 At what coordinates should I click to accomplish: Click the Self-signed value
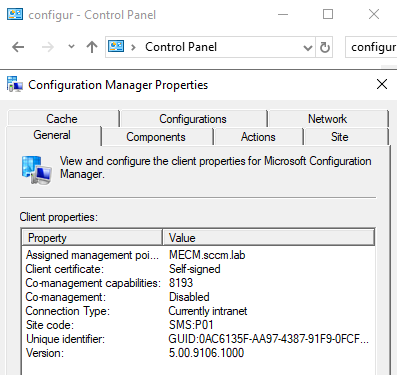[x=195, y=269]
